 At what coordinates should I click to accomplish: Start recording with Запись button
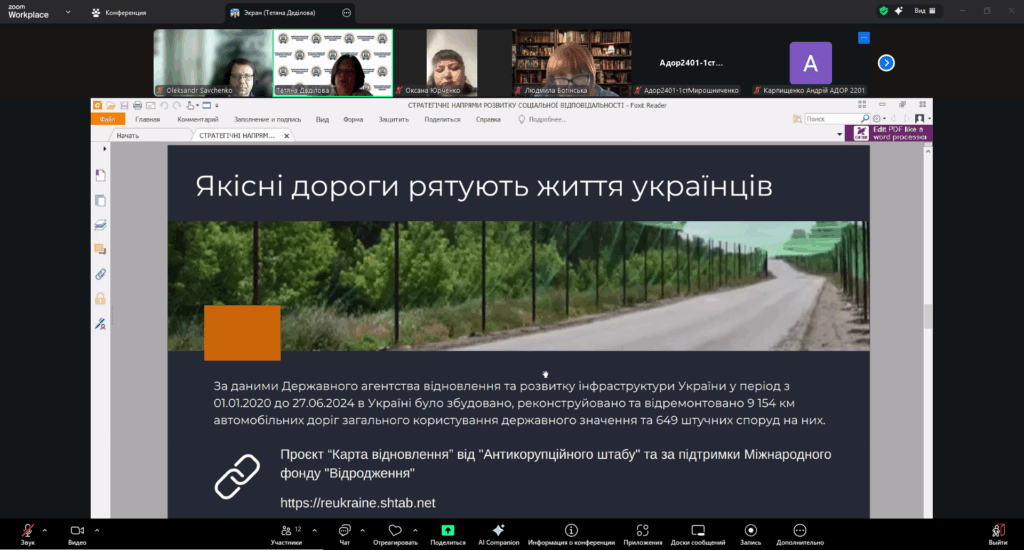click(x=750, y=531)
